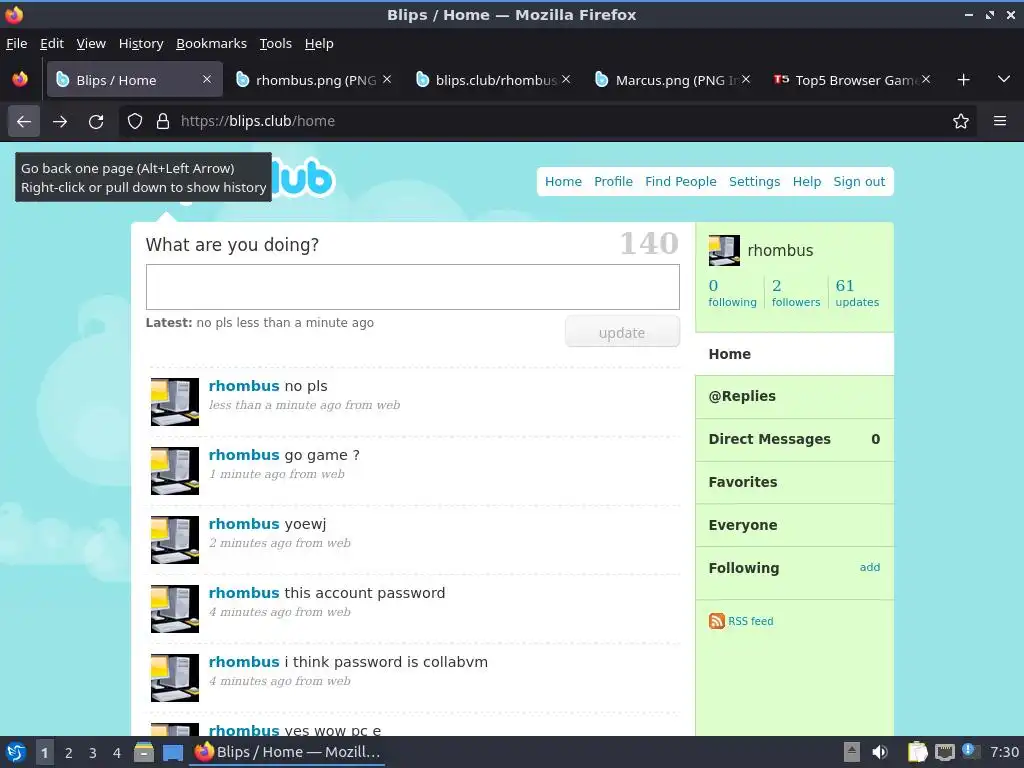This screenshot has width=1024, height=768.
Task: Click the orange RSS feed icon
Action: pos(716,621)
